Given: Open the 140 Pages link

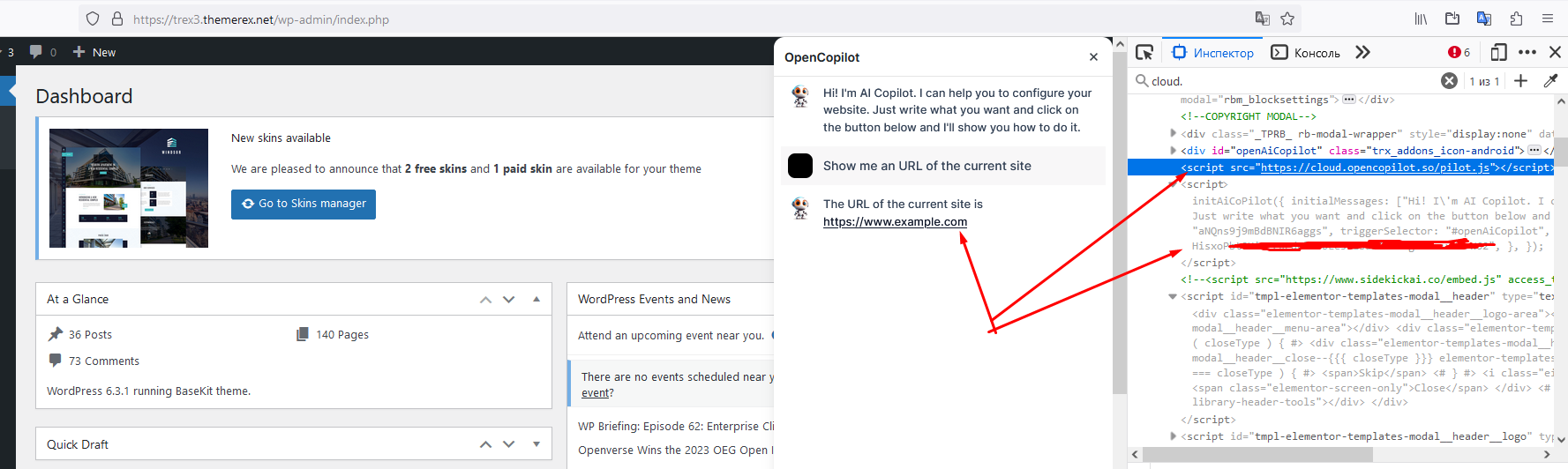Looking at the screenshot, I should tap(342, 335).
